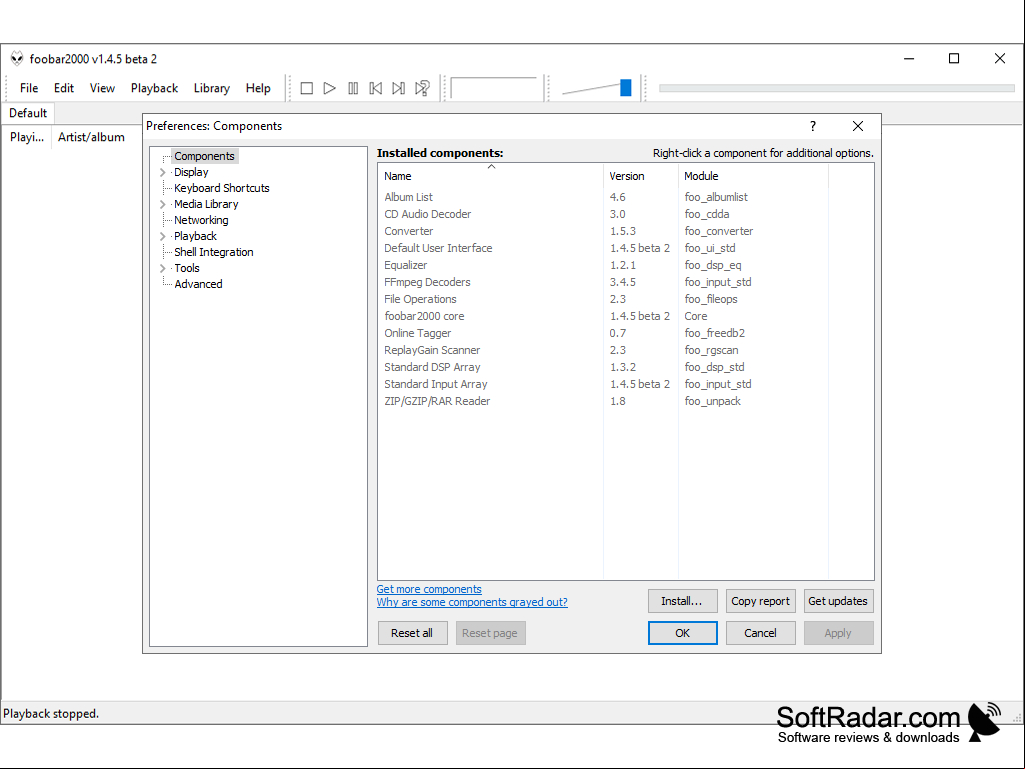This screenshot has height=769, width=1025.
Task: Skip to the next track
Action: point(399,88)
